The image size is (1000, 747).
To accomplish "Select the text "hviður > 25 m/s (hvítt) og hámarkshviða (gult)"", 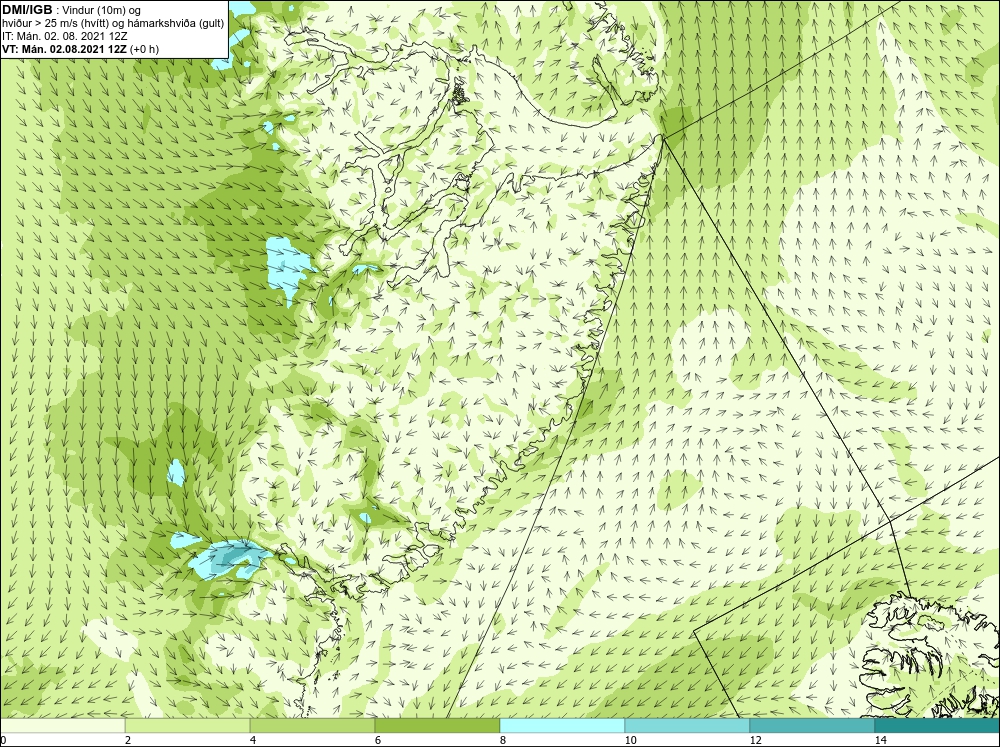I will click(113, 24).
